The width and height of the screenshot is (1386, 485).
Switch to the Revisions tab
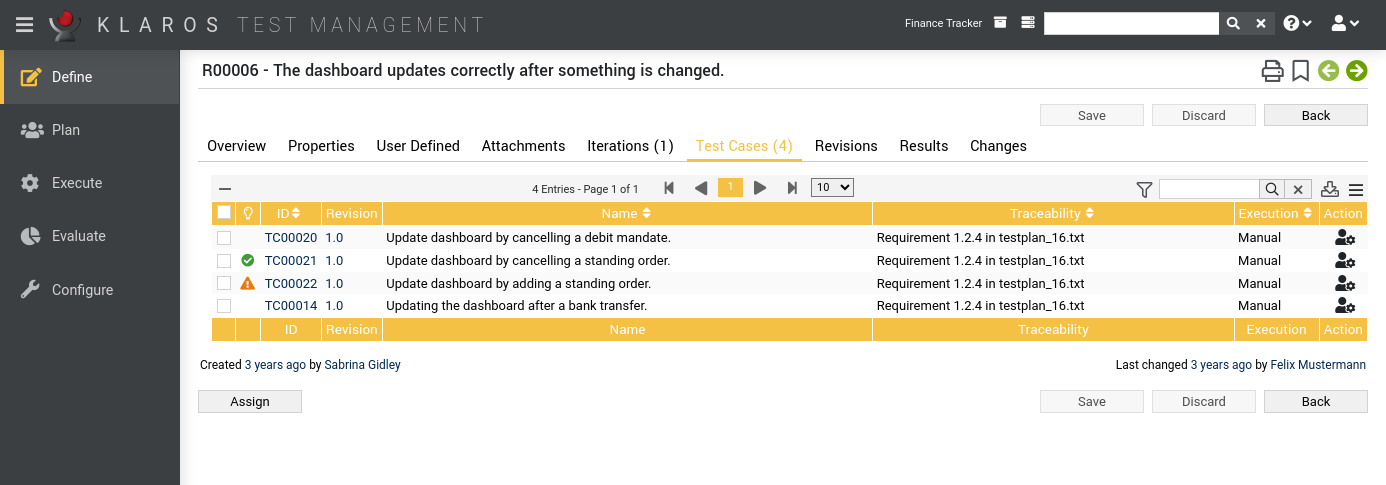click(x=846, y=146)
